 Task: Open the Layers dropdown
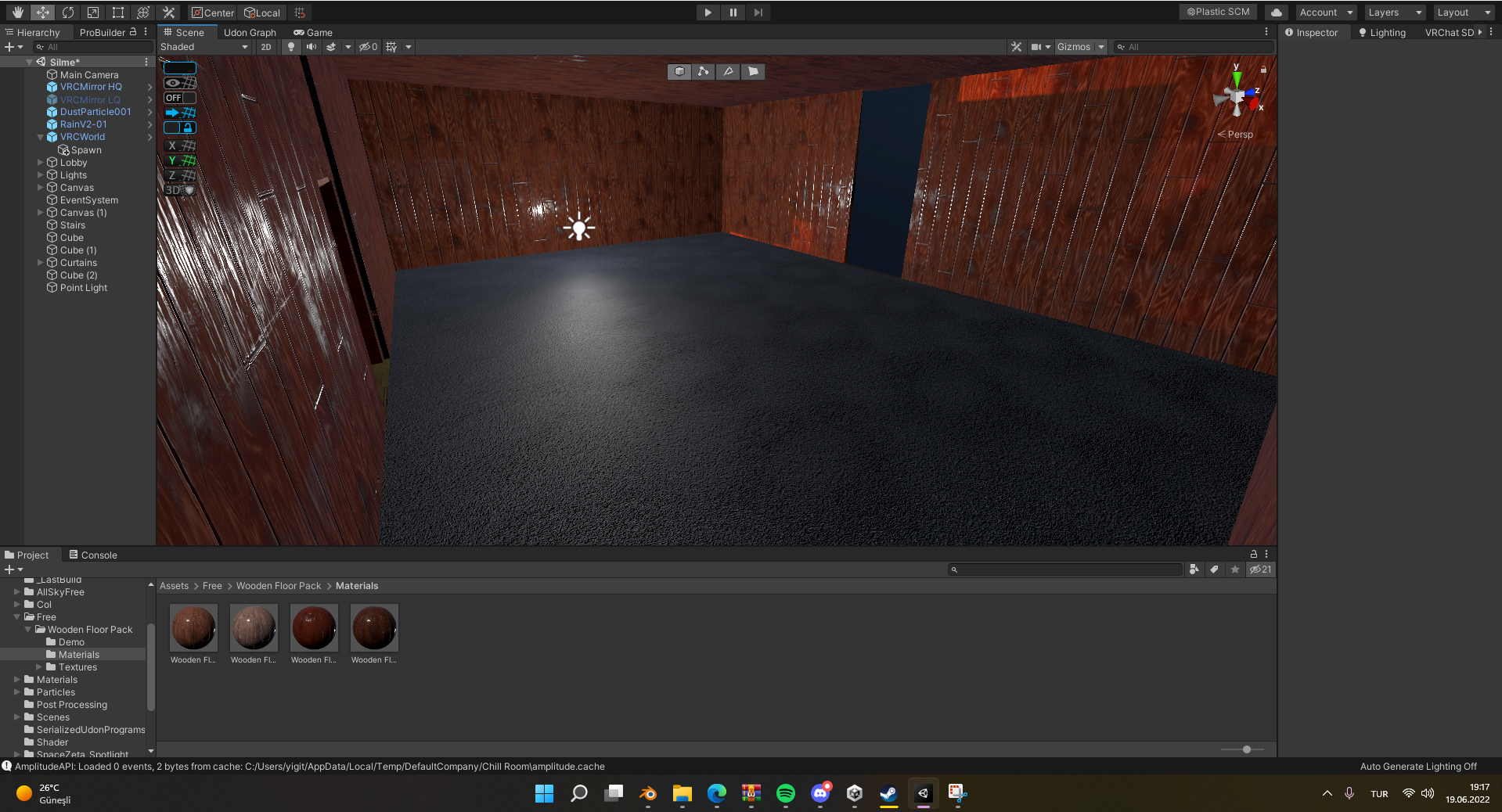coord(1396,13)
